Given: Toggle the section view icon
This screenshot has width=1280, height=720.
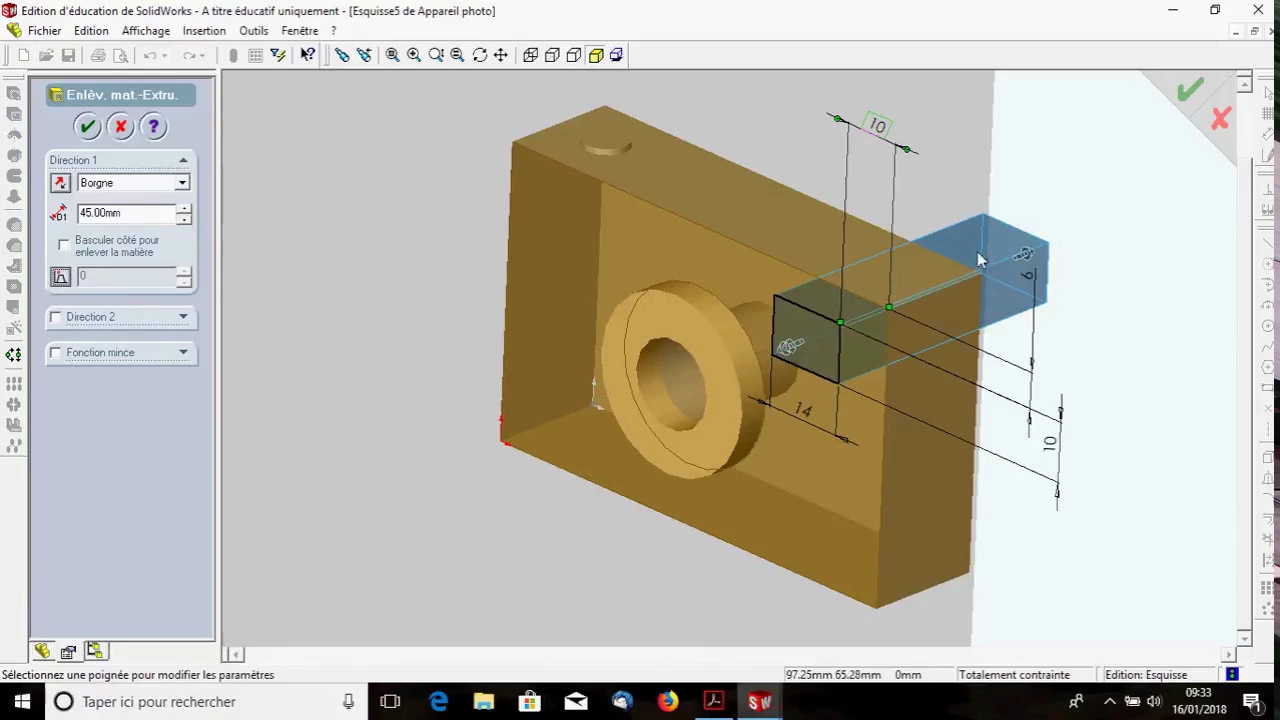Looking at the screenshot, I should [617, 55].
